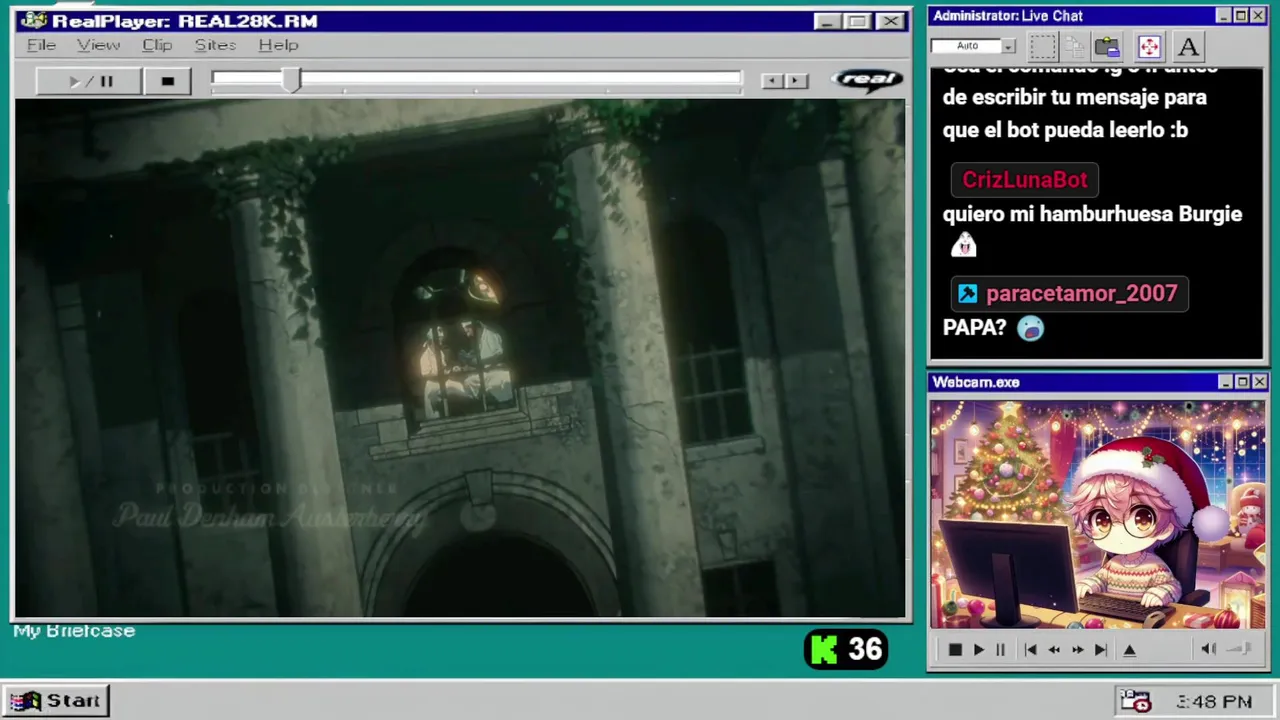The image size is (1280, 720).
Task: Click the Webcam.exe avatar image
Action: [1097, 515]
